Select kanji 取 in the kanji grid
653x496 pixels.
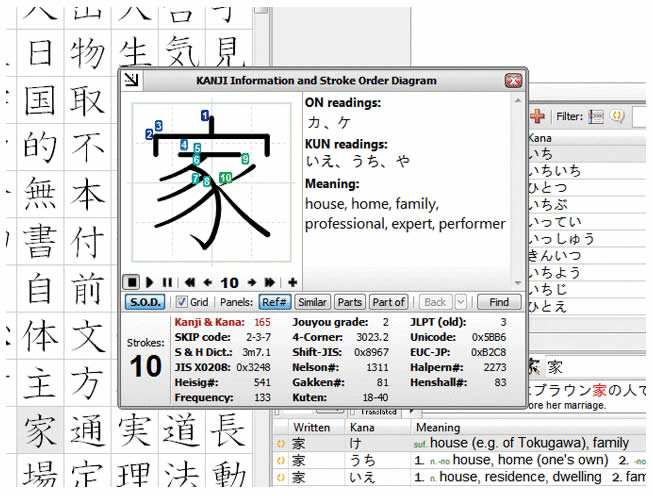coord(87,100)
